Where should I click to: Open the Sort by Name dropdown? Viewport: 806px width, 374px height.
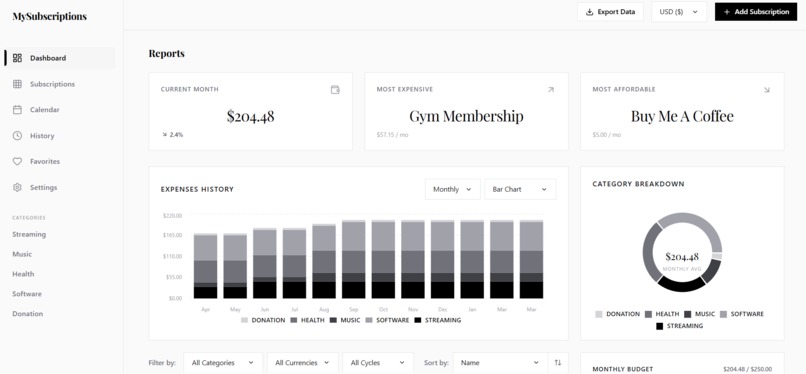pyautogui.click(x=500, y=363)
